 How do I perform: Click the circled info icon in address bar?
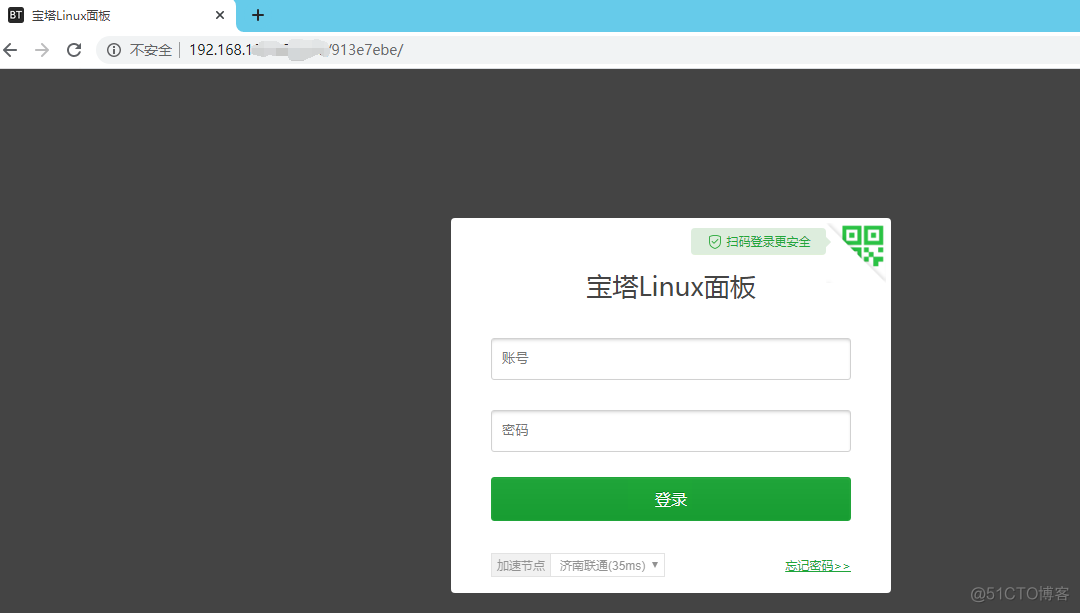113,49
